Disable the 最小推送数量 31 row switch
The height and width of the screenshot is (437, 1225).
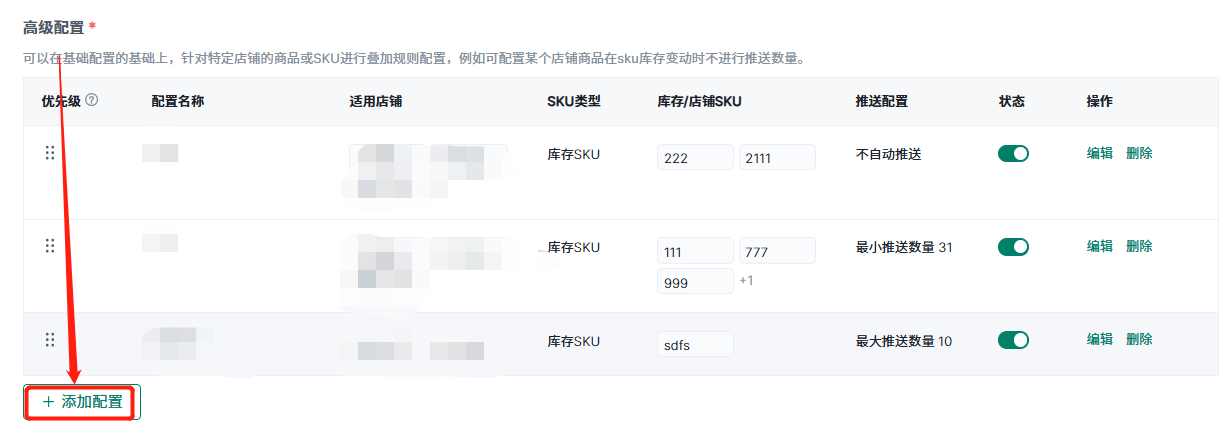(x=1013, y=247)
